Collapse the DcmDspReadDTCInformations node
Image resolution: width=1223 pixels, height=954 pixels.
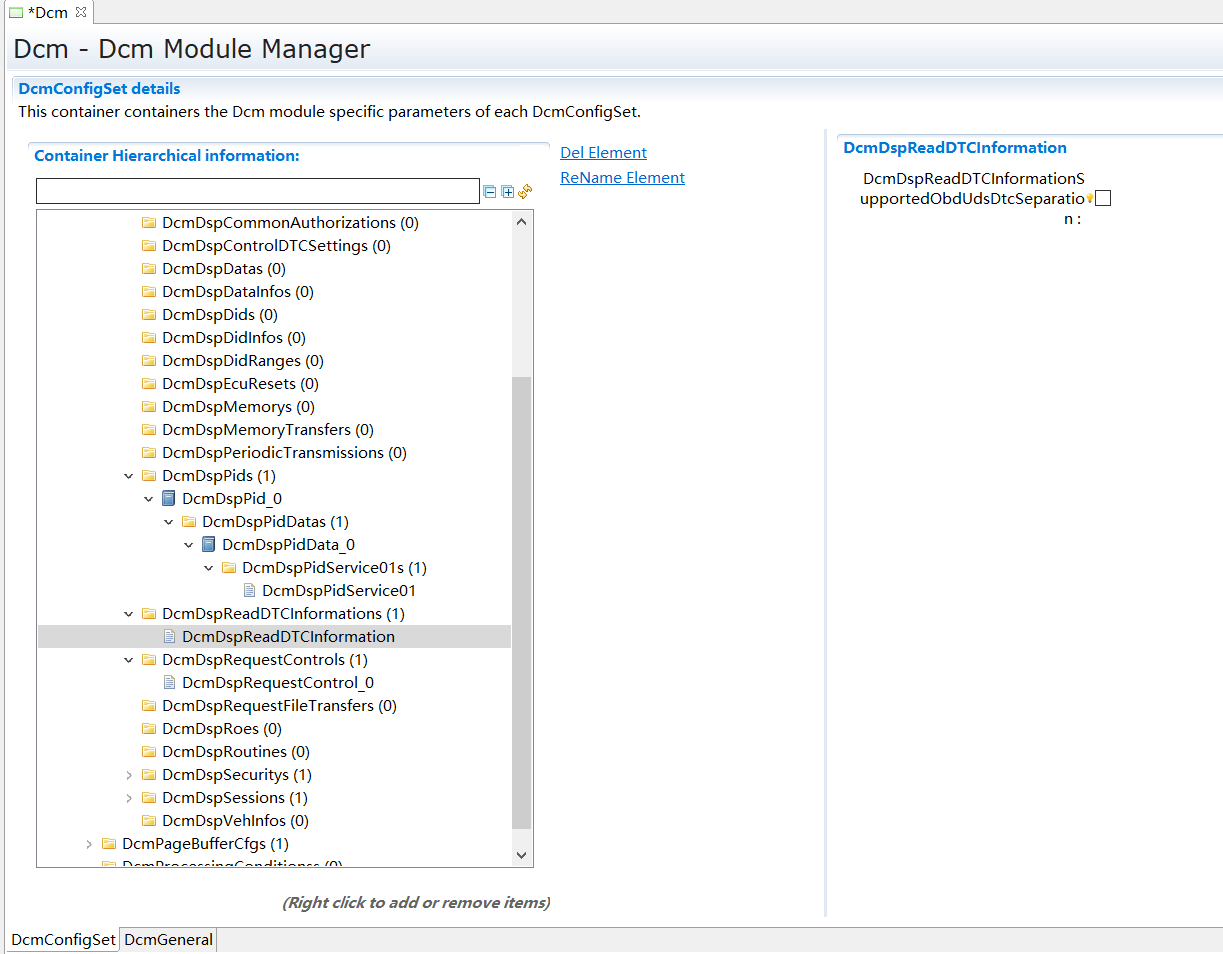pos(128,613)
